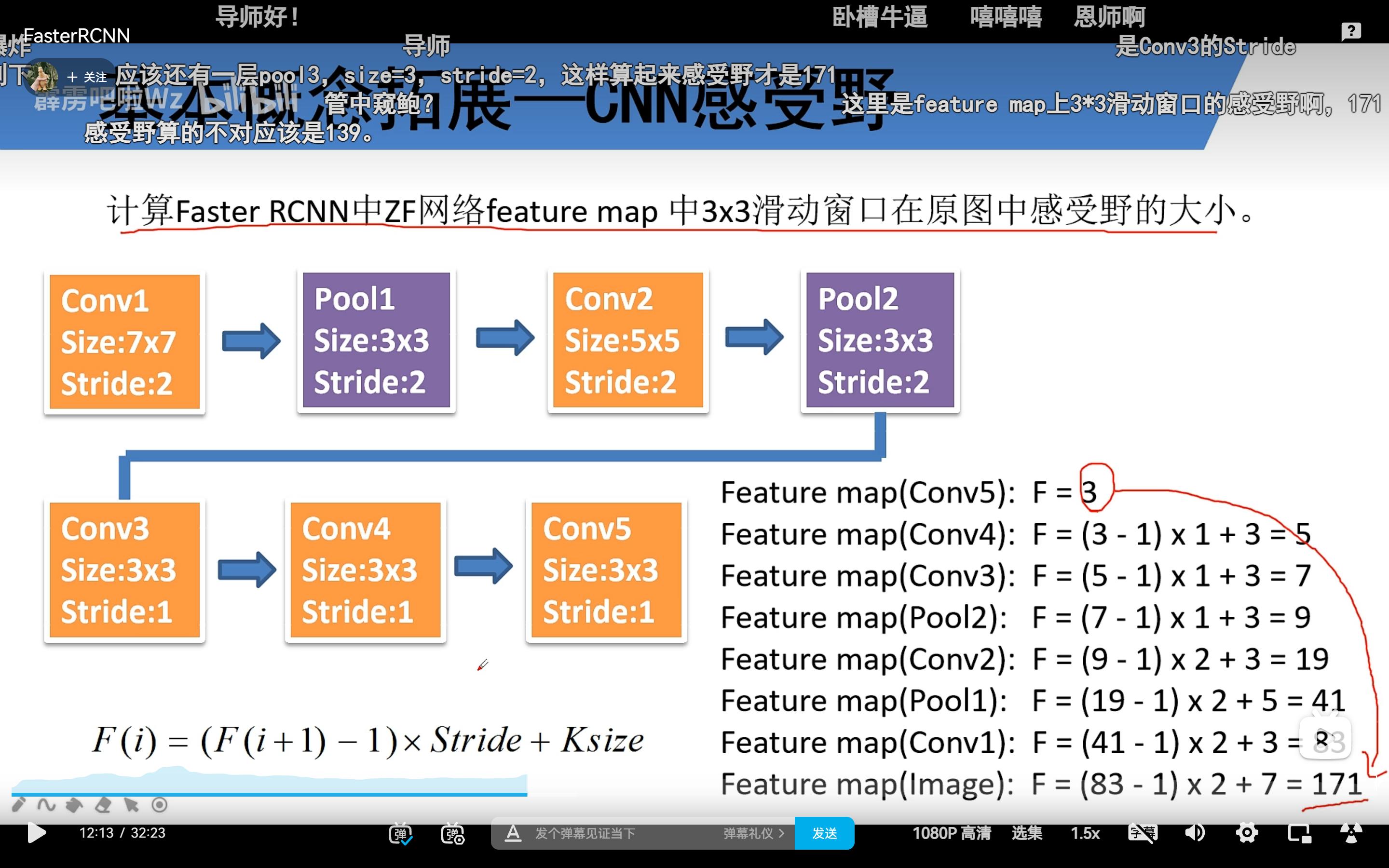Open 选集 episode list
Screen dimensions: 1389x868
1026,833
